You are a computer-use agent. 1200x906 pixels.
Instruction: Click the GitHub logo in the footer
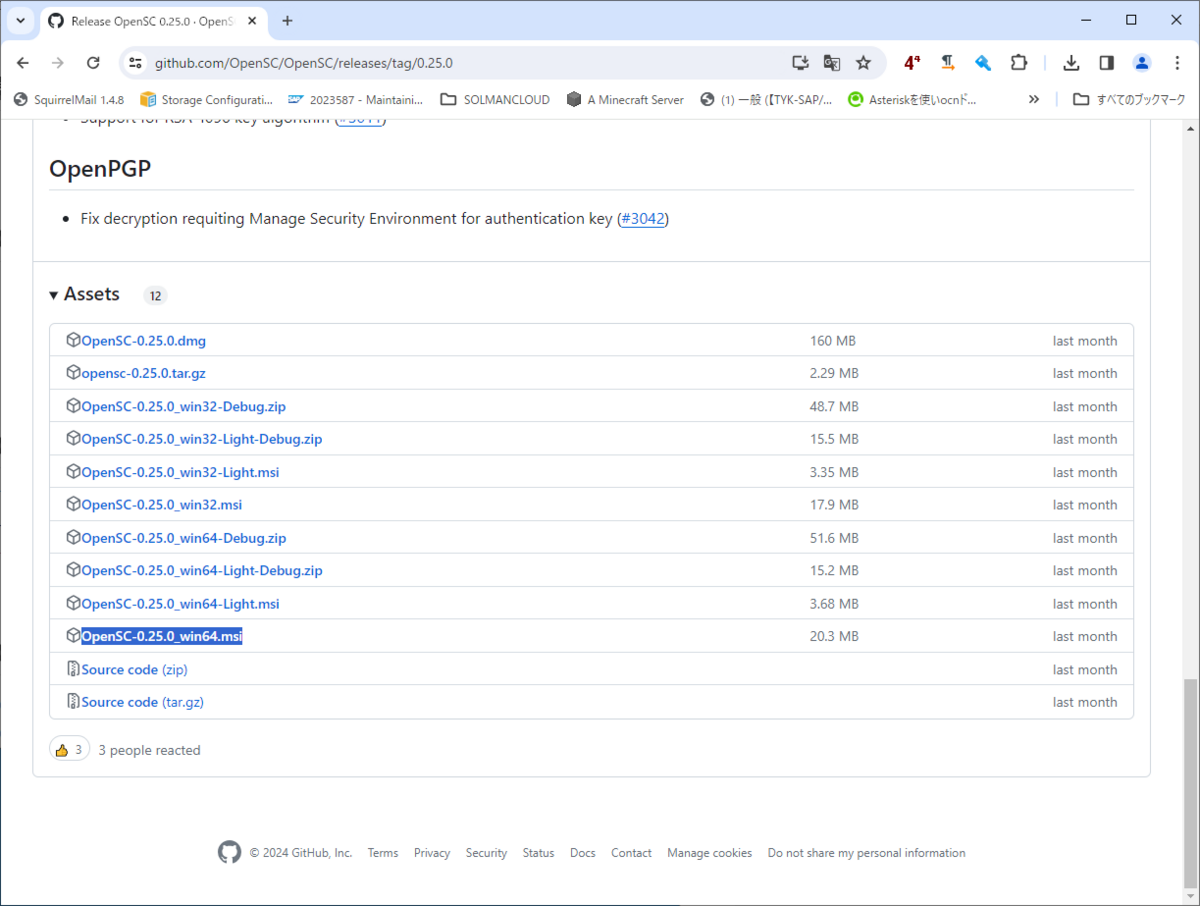click(x=229, y=852)
